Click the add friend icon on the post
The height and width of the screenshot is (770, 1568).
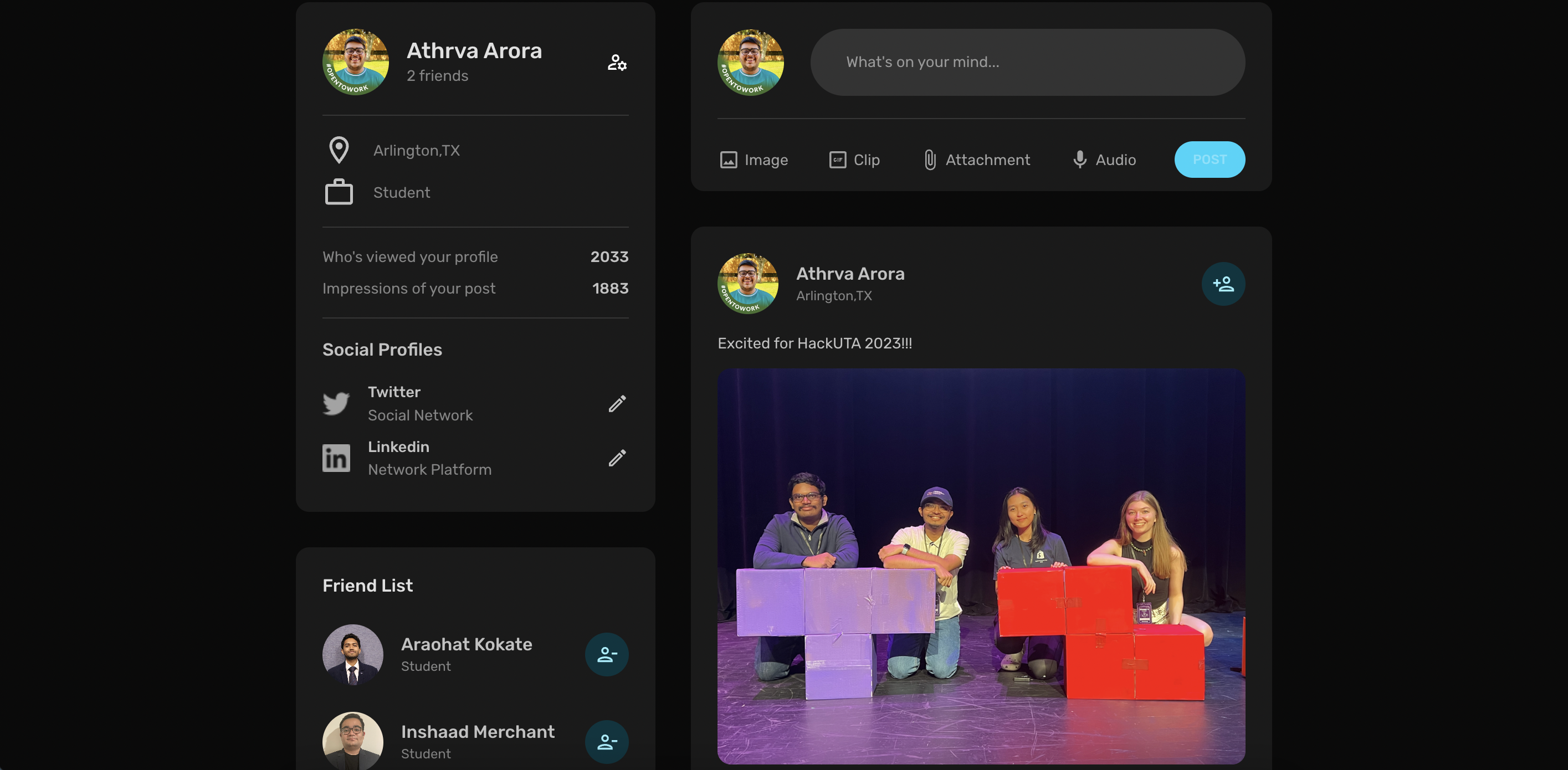(1222, 284)
